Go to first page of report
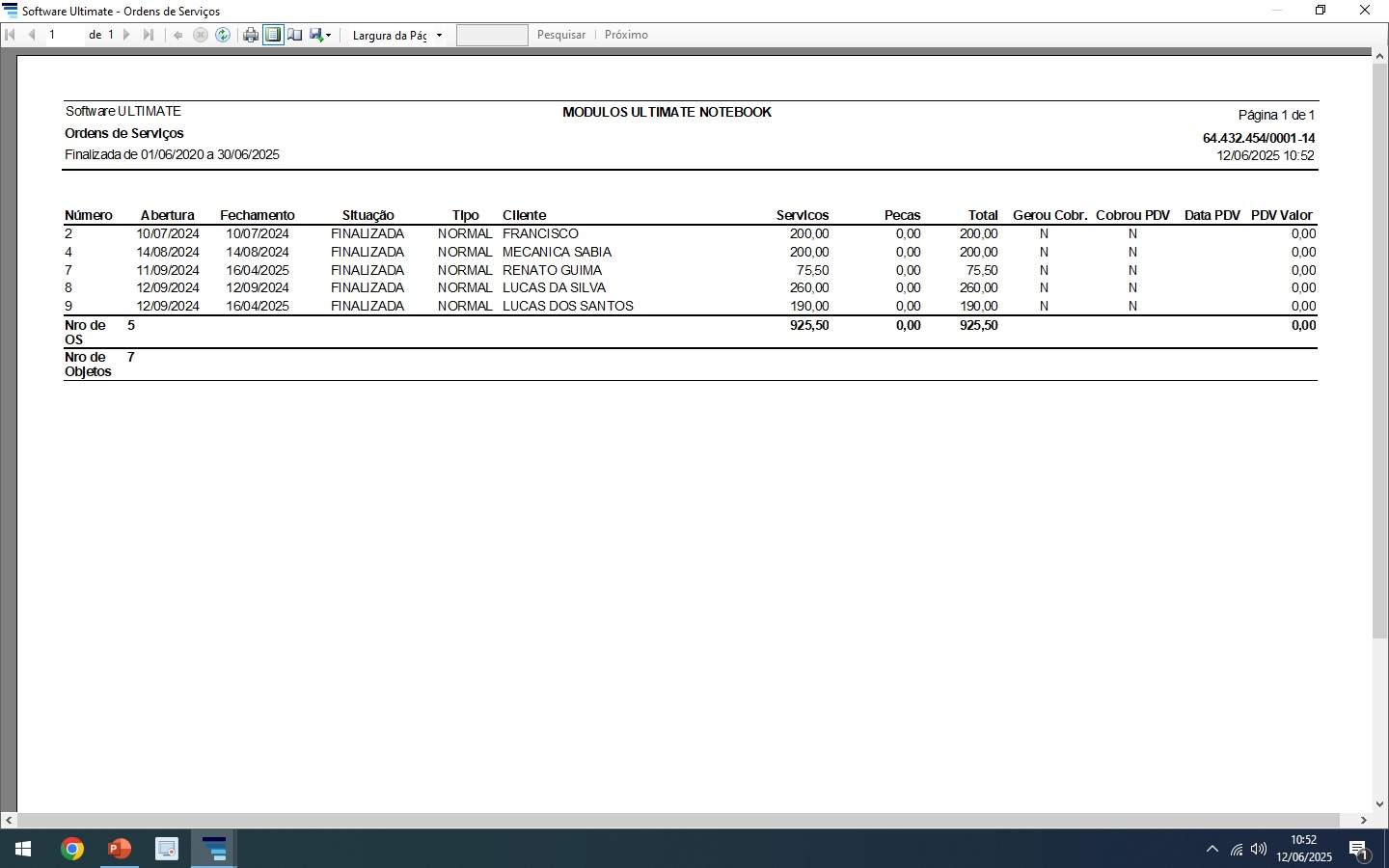1389x868 pixels. click(11, 35)
